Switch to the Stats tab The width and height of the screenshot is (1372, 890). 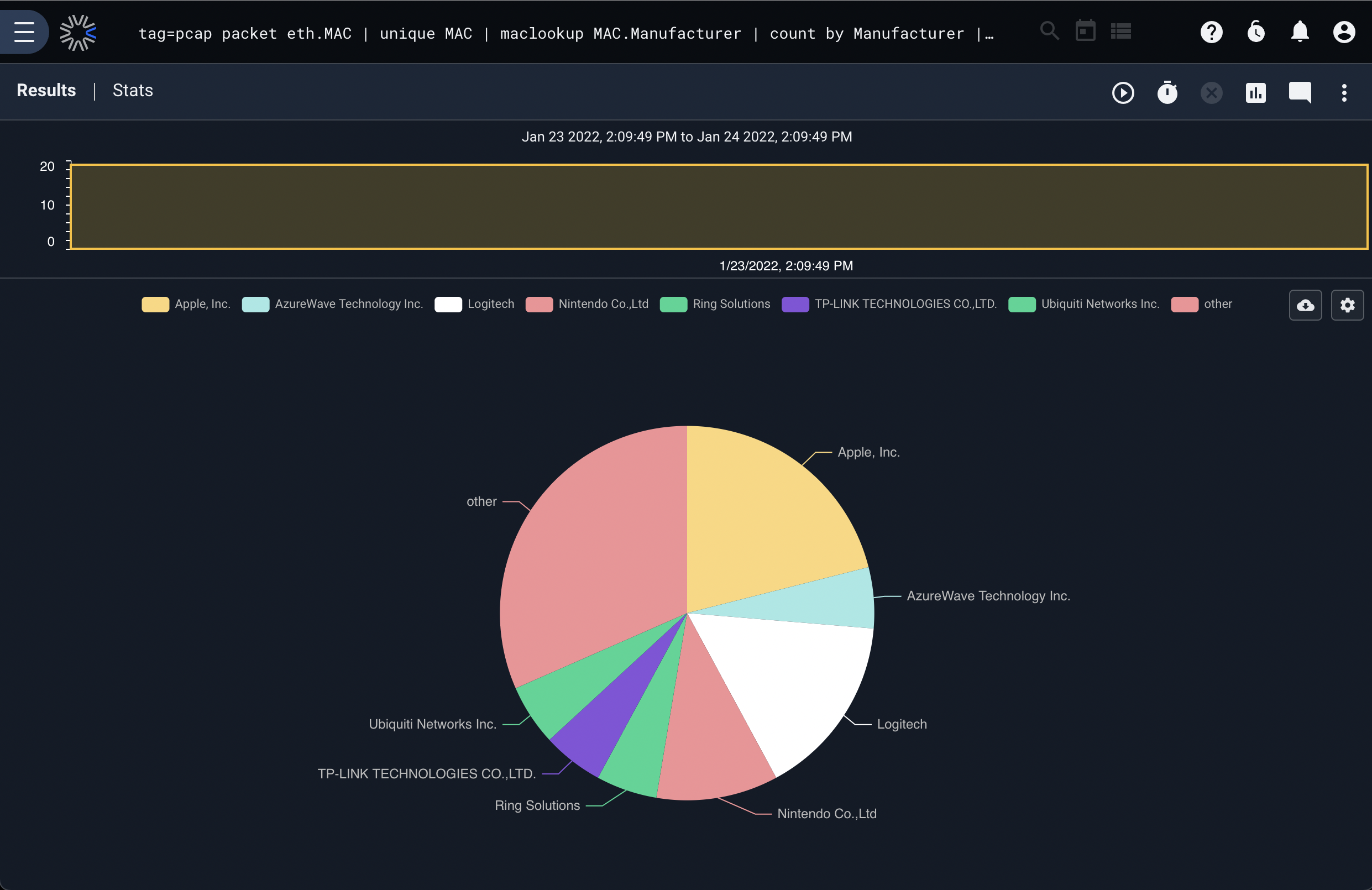133,91
